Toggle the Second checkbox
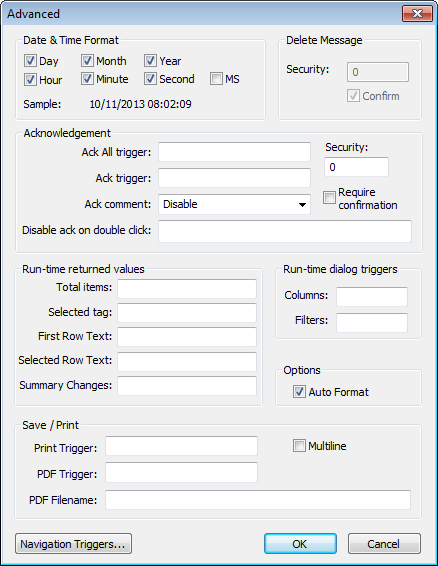 click(150, 79)
